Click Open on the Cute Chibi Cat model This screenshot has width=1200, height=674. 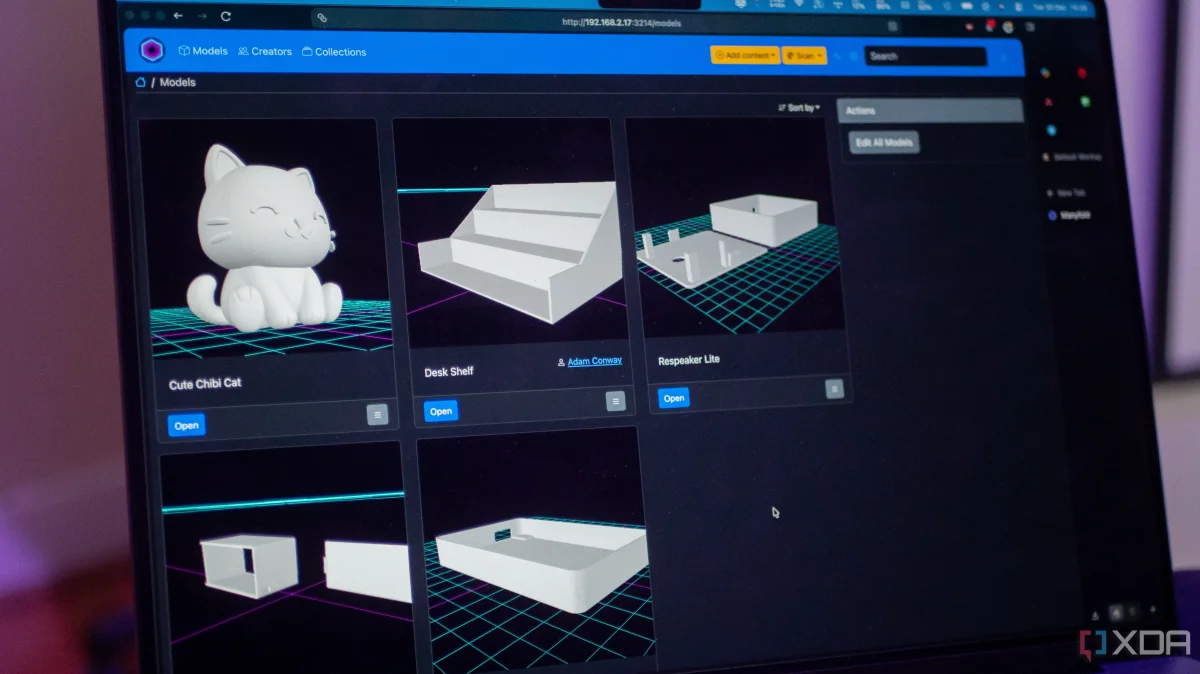[186, 425]
